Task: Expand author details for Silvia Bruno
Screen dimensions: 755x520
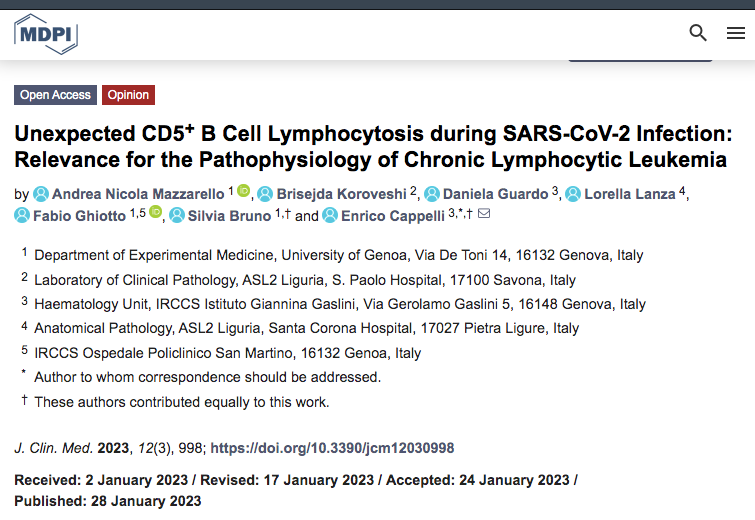Action: tap(229, 215)
